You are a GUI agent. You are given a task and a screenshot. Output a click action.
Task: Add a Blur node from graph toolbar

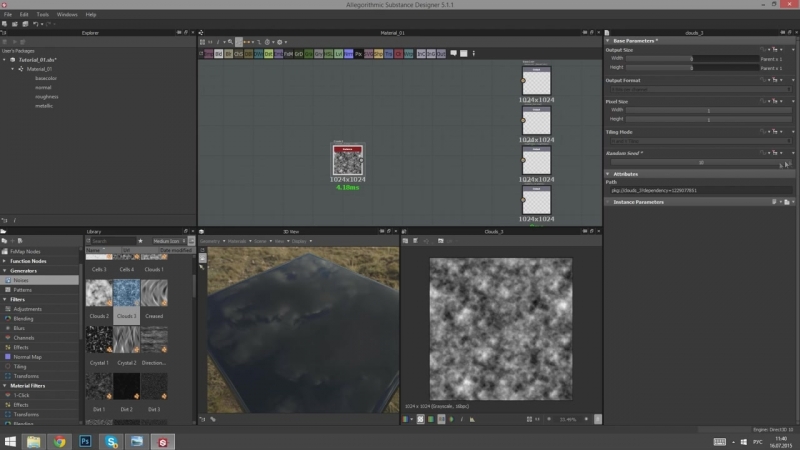(228, 54)
